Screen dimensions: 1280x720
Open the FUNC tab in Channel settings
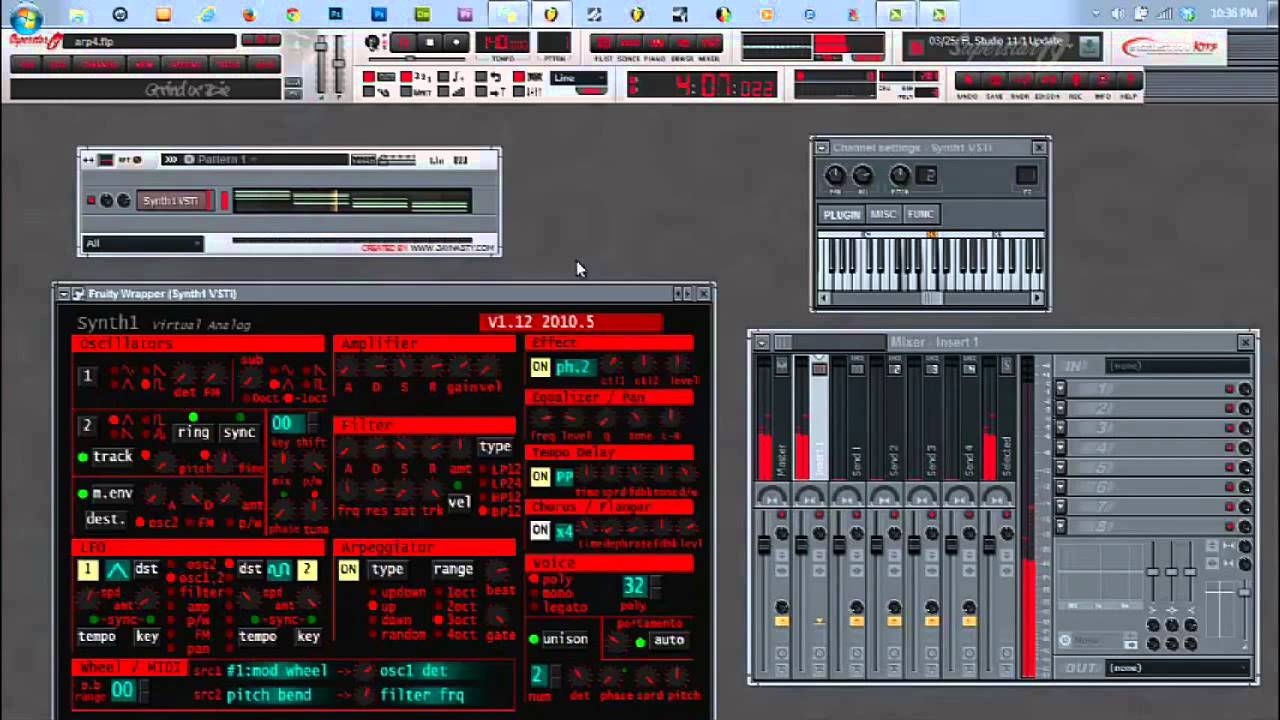click(x=920, y=214)
